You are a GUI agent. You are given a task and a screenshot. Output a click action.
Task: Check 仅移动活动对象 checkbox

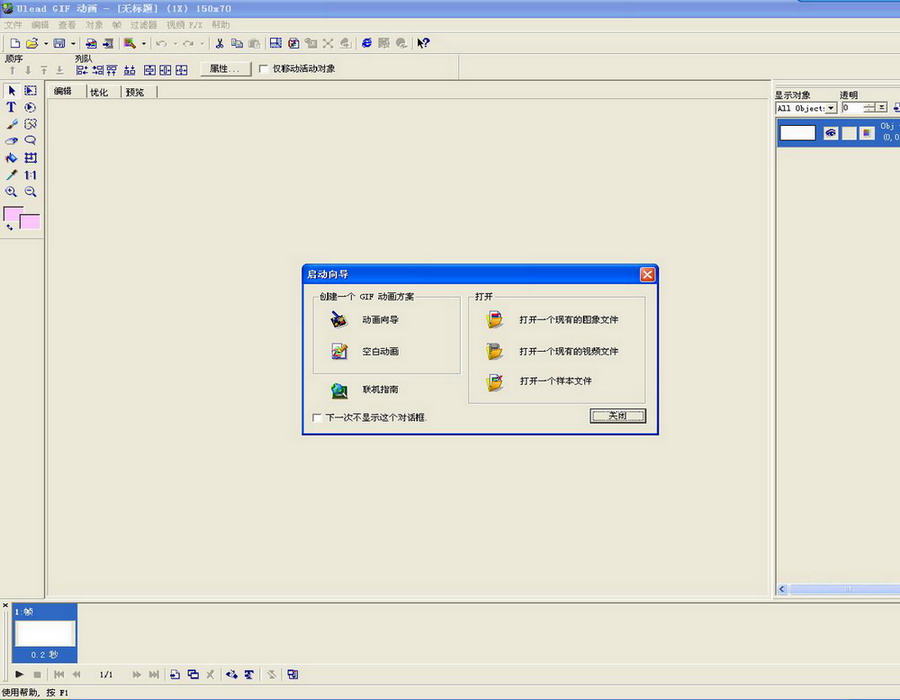point(263,69)
